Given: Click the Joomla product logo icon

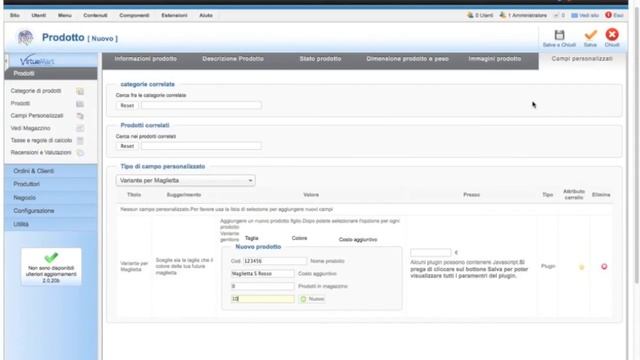Looking at the screenshot, I should [25, 38].
